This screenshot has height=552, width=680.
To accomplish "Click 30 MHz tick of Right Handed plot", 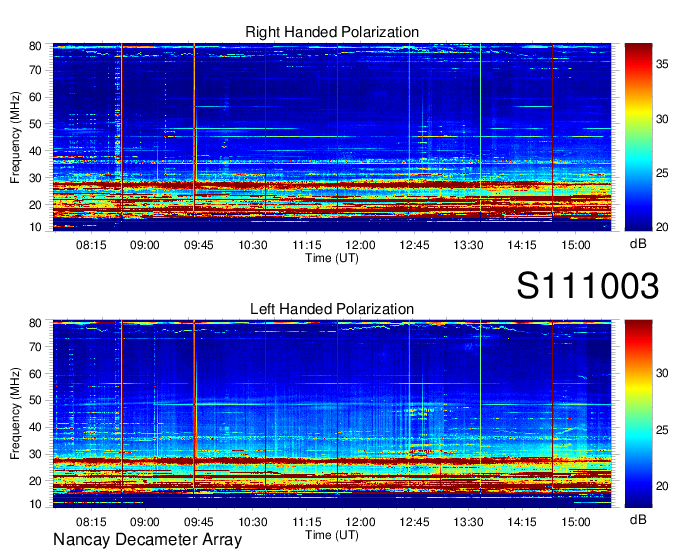I will point(35,178).
